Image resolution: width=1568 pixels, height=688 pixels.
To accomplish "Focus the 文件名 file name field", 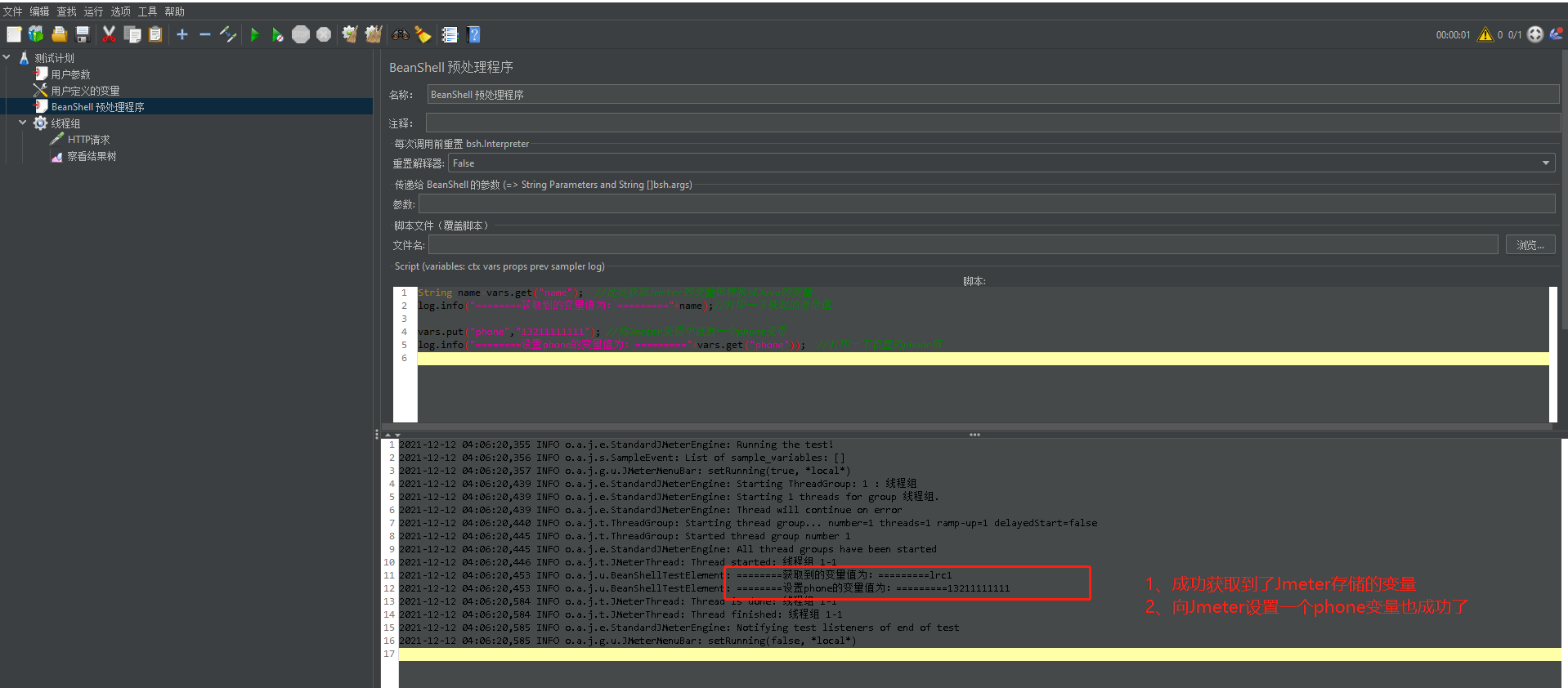I will (x=963, y=245).
